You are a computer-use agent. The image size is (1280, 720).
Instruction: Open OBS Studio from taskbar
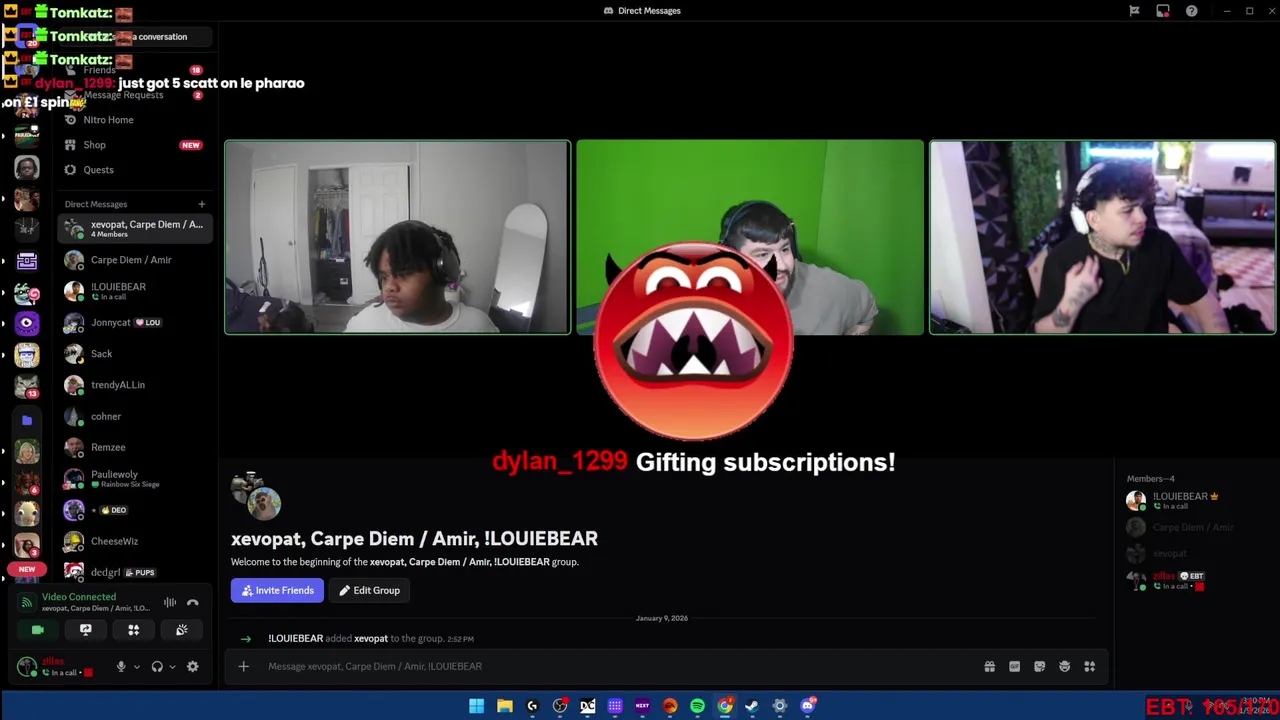(560, 706)
